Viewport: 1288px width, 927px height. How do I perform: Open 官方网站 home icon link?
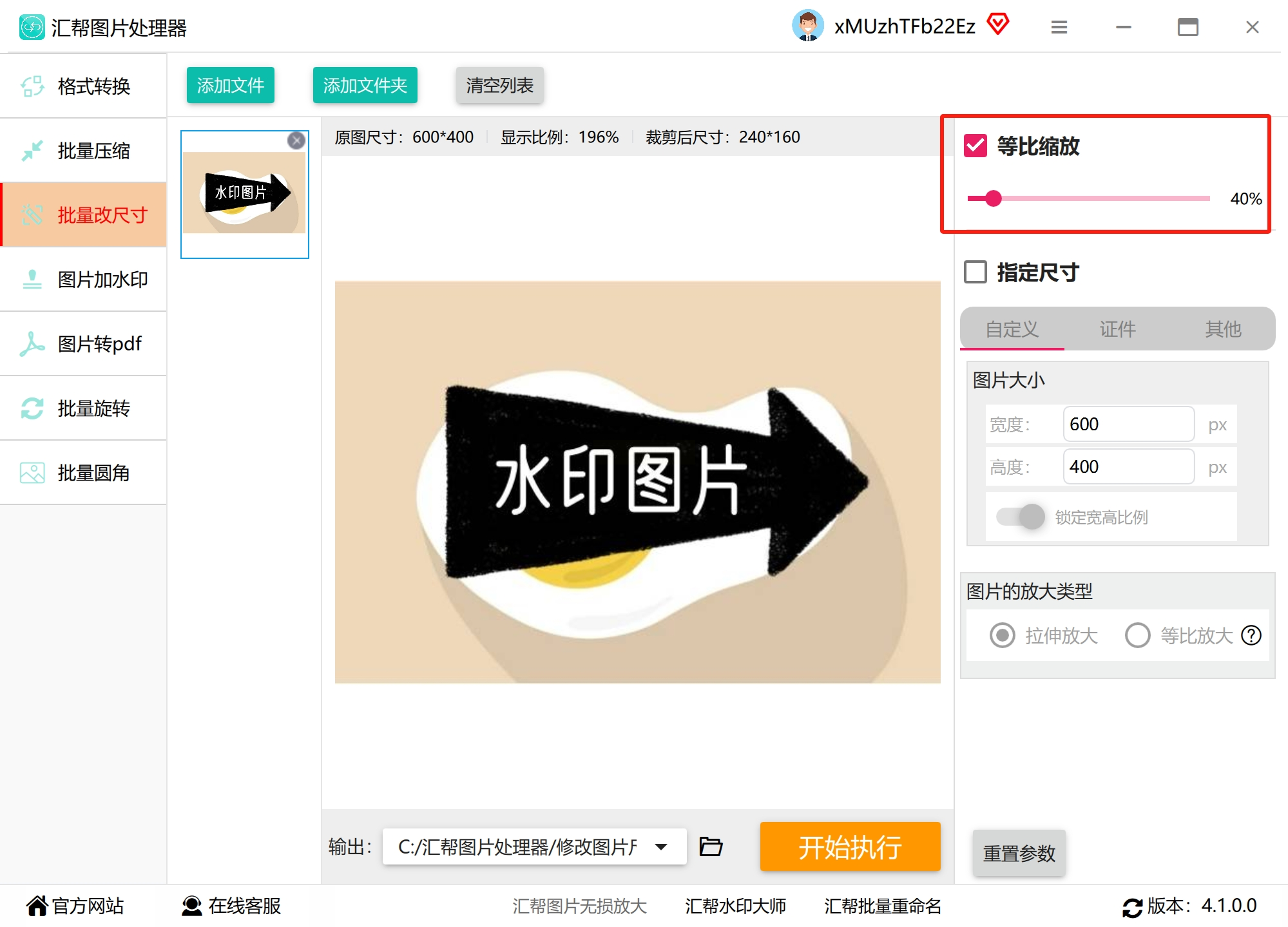[37, 906]
